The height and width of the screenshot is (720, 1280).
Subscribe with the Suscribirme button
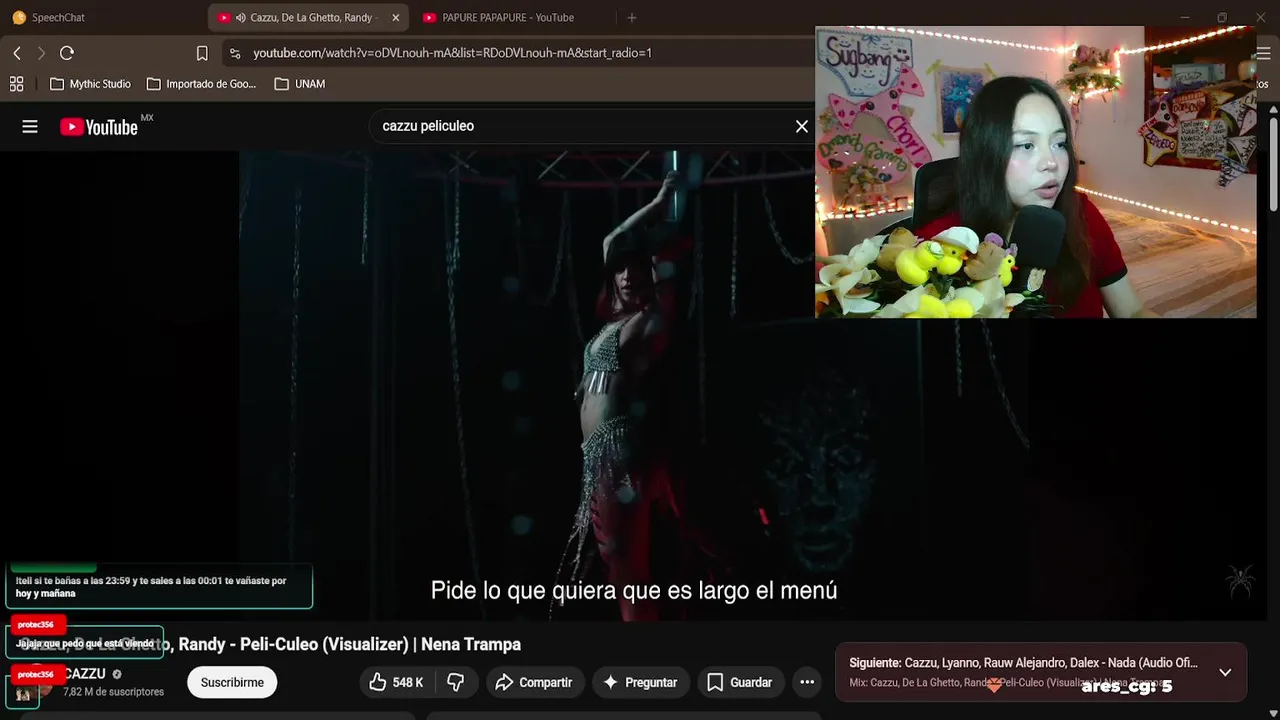pos(232,682)
